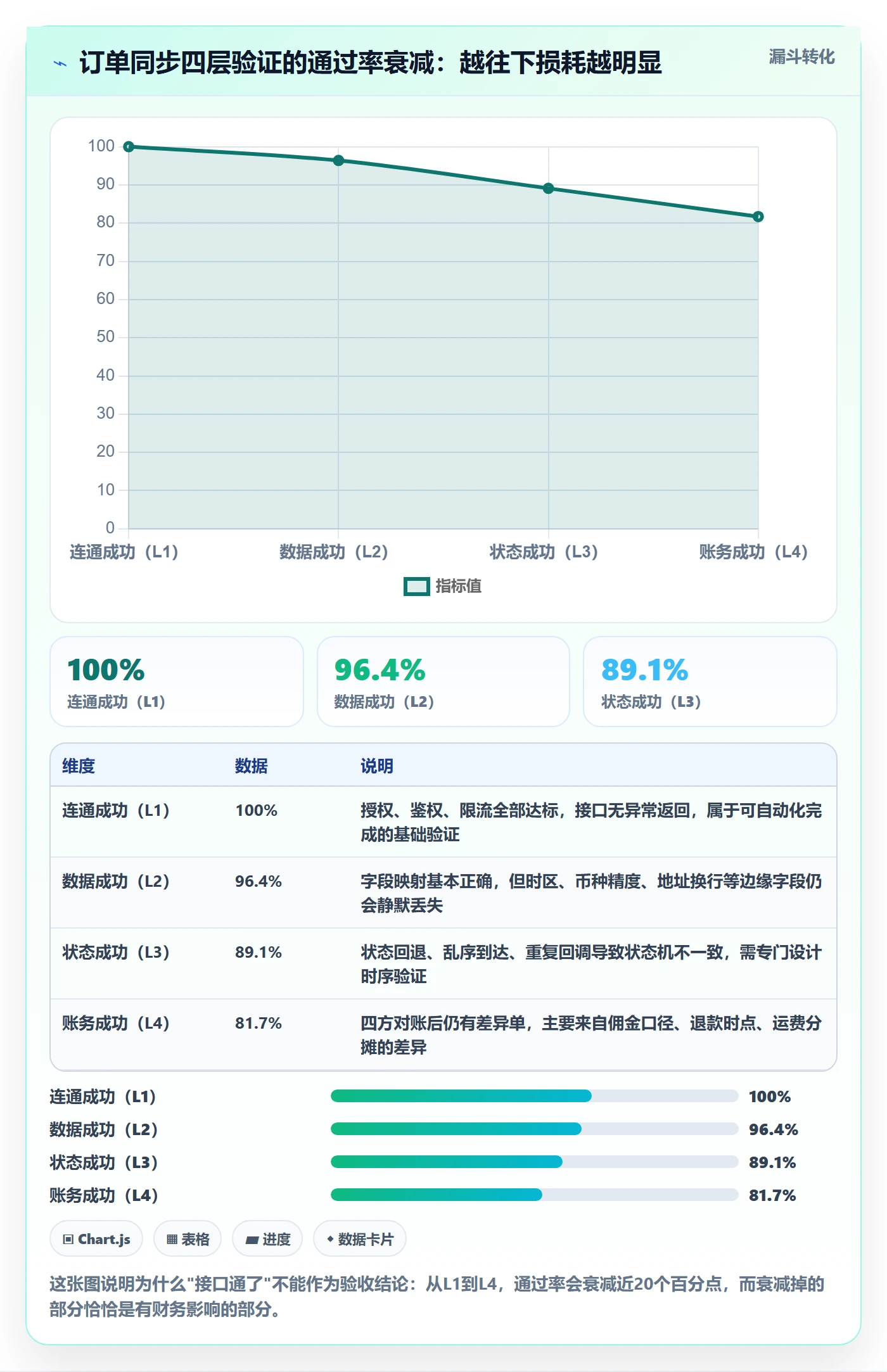887x1372 pixels.
Task: Select the 数据成功（L2）cell in the table
Action: click(x=116, y=882)
